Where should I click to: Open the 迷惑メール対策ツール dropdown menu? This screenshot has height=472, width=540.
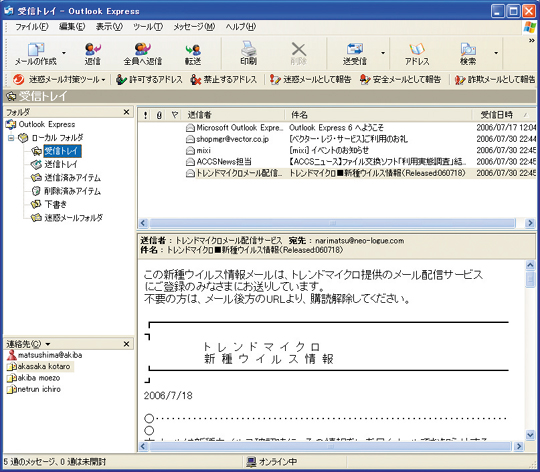103,80
